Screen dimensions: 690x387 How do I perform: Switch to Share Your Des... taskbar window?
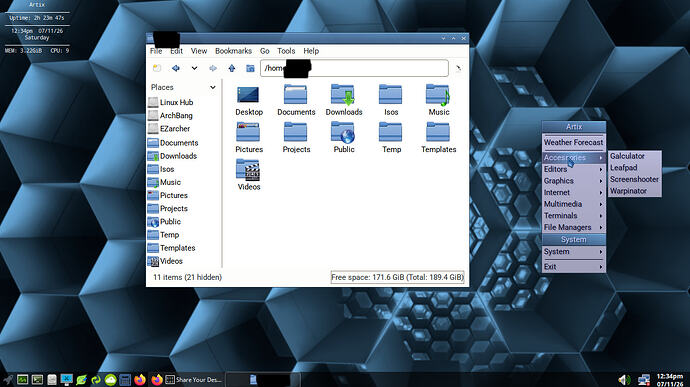[193, 380]
